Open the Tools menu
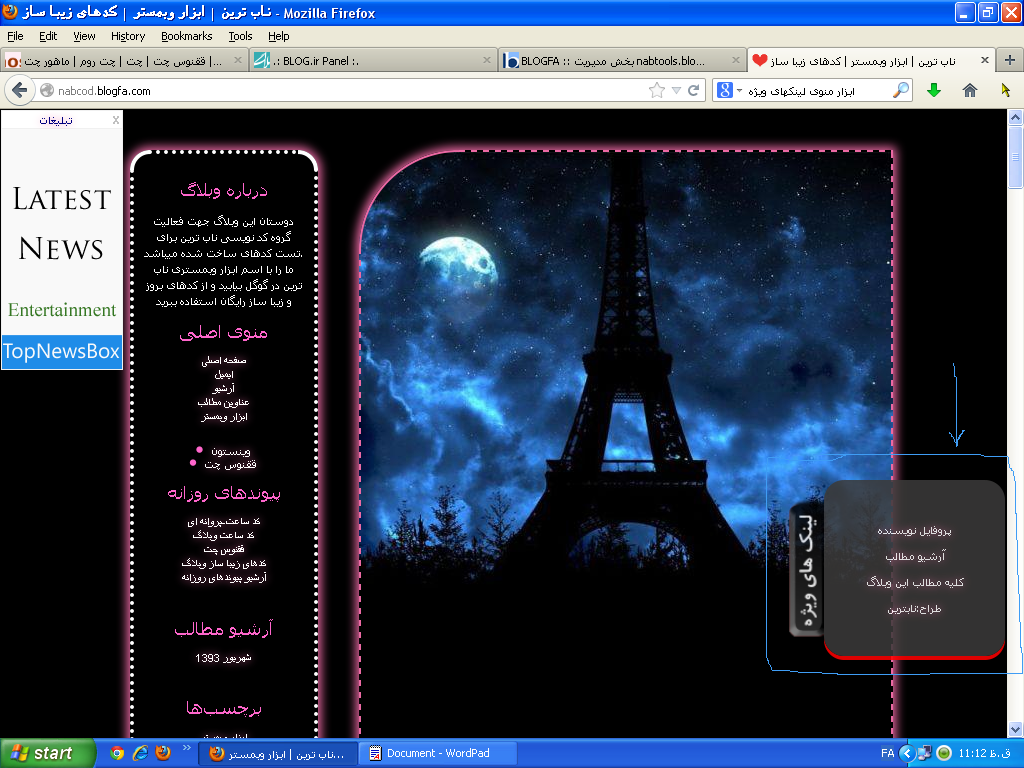The height and width of the screenshot is (768, 1024). 240,36
